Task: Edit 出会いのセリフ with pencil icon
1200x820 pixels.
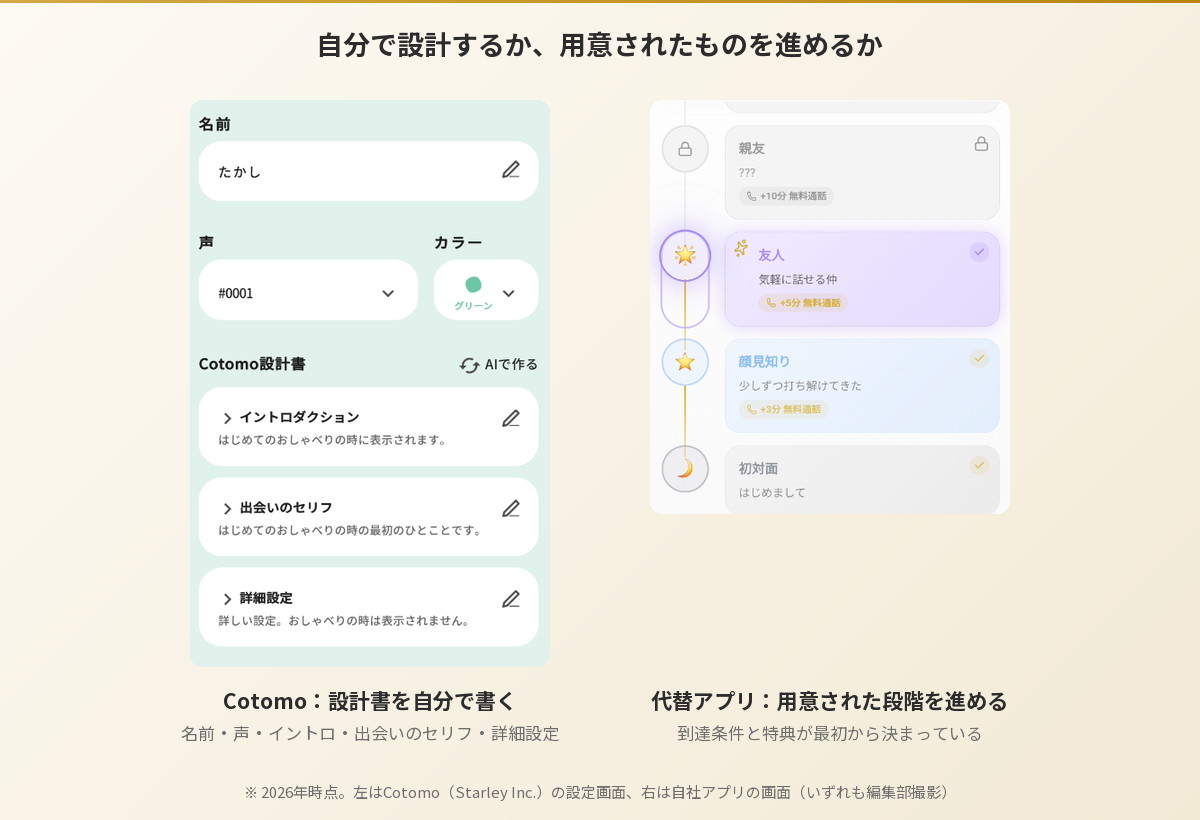Action: point(511,508)
